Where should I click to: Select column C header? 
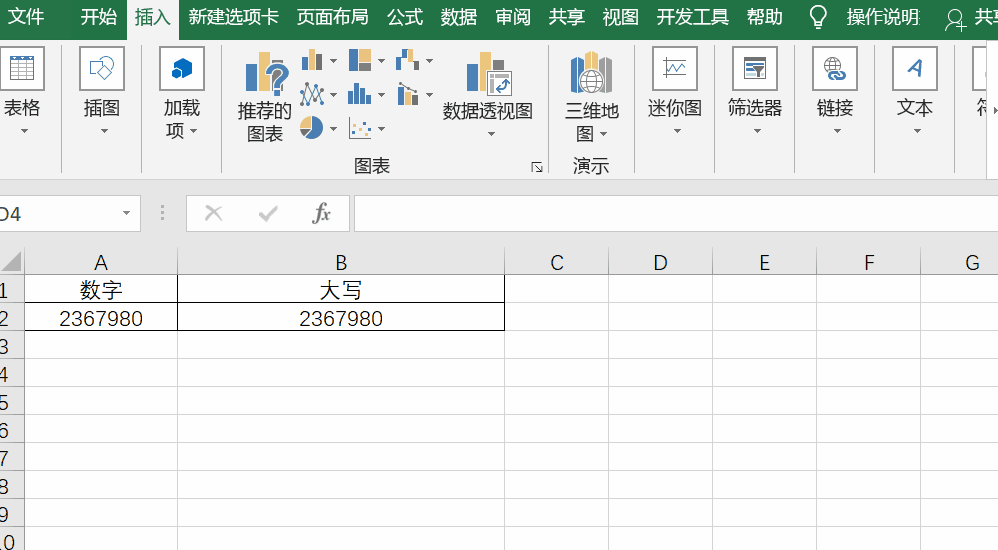(556, 262)
